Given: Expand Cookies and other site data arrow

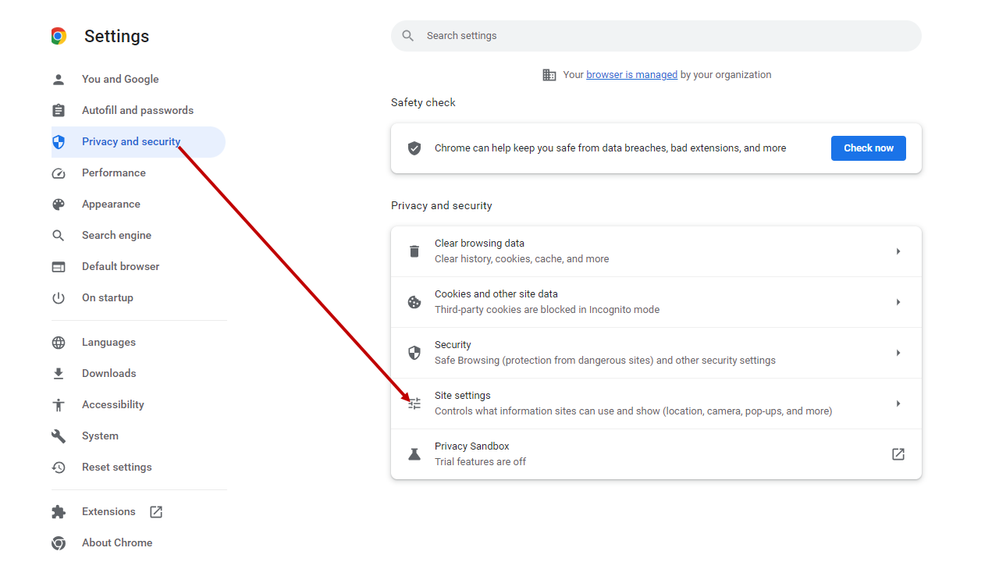Looking at the screenshot, I should (898, 302).
